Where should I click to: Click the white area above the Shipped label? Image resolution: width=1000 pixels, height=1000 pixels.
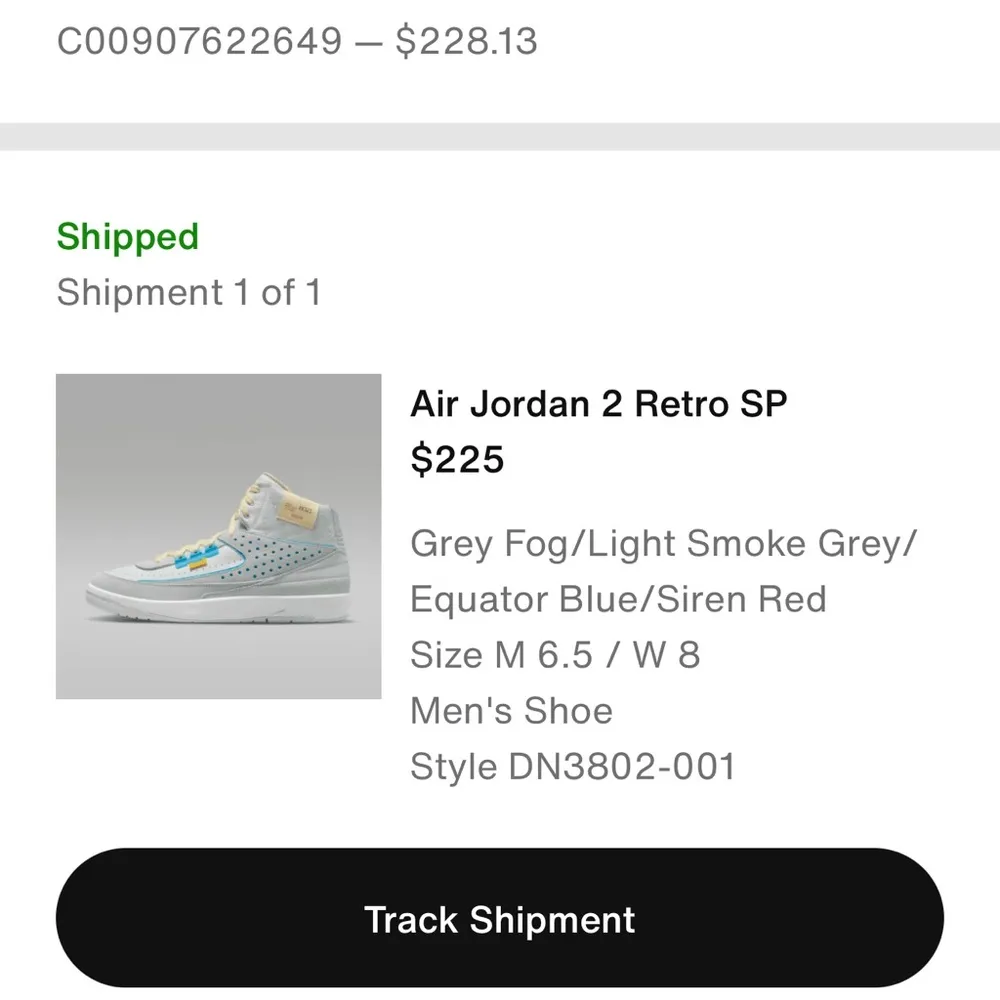point(500,180)
